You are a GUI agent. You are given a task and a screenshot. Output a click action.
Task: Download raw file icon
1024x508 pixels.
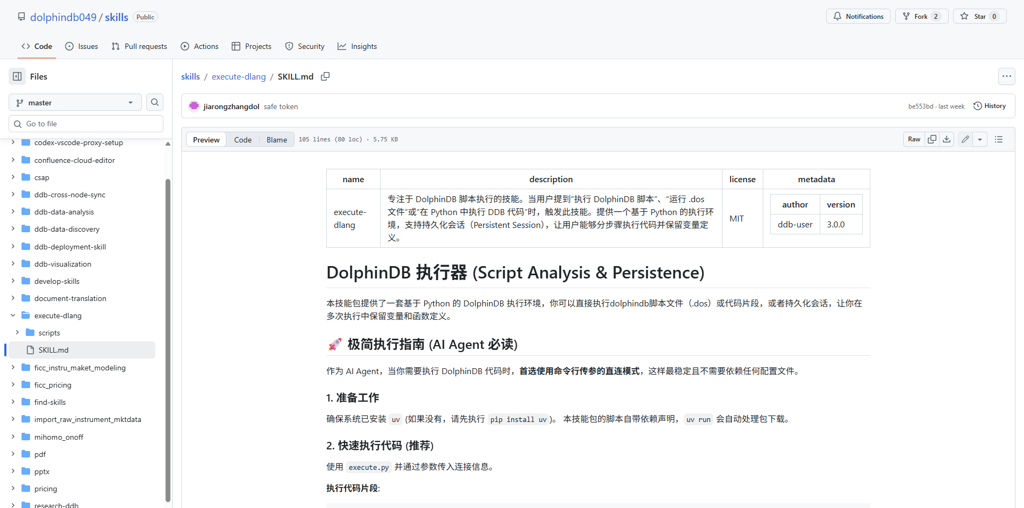[946, 139]
